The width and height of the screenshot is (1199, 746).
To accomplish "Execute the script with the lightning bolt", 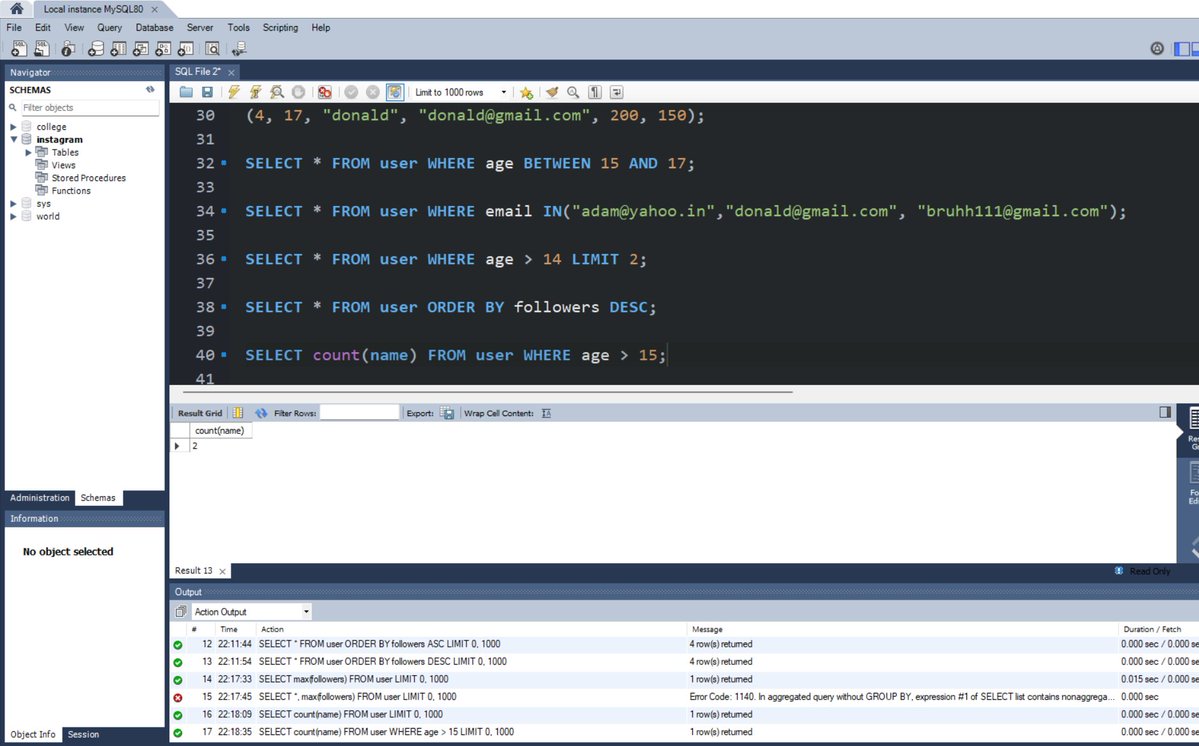I will (234, 92).
